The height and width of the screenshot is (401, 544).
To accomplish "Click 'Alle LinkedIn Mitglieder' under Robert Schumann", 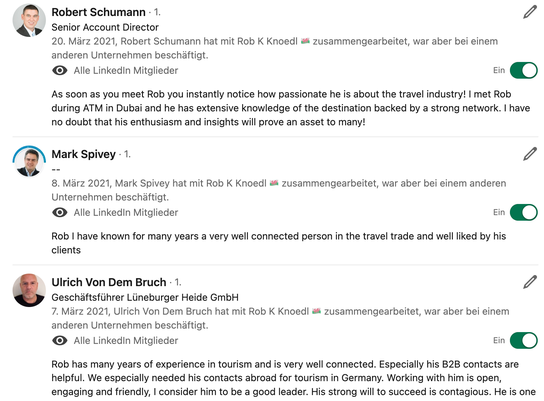I will click(126, 70).
